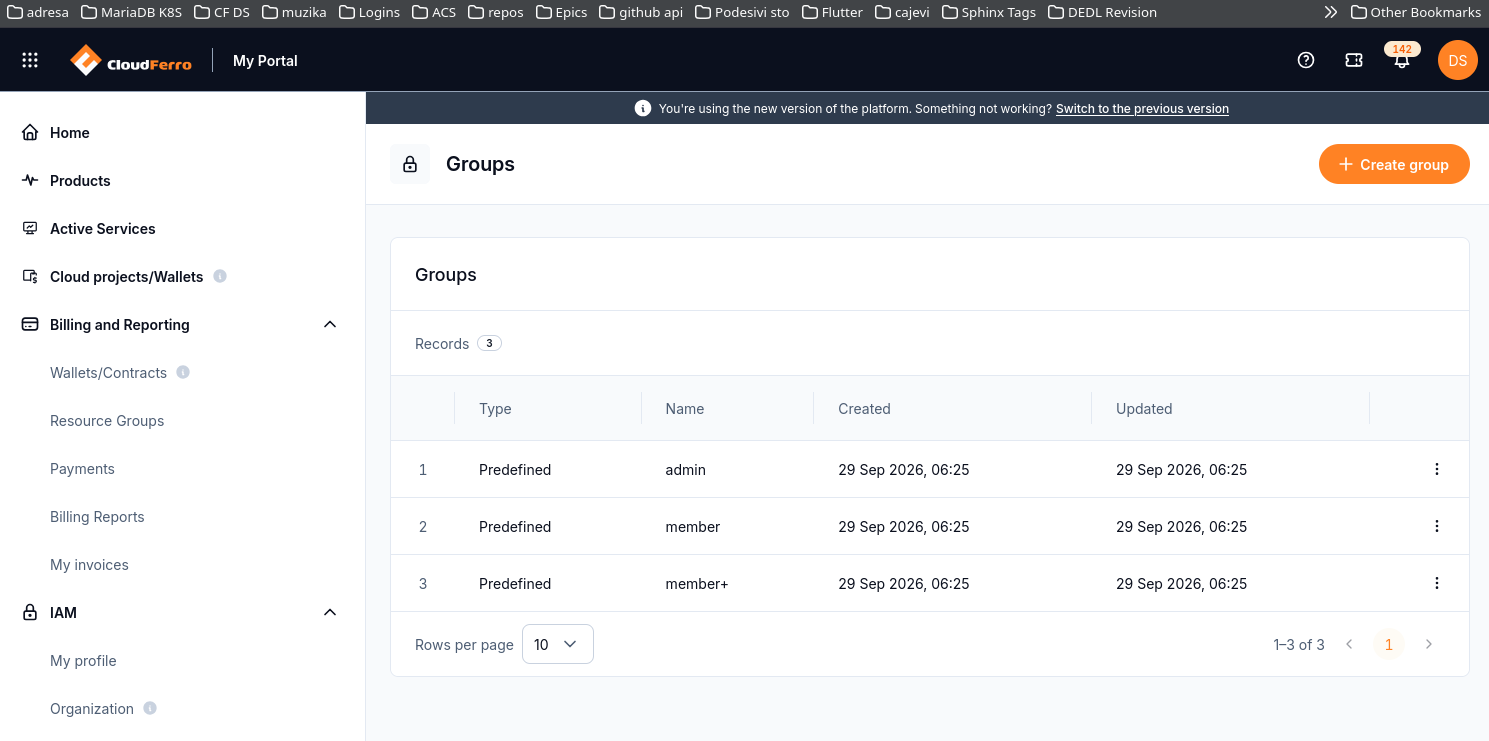The image size is (1489, 741).
Task: Collapse the IAM section
Action: point(330,612)
